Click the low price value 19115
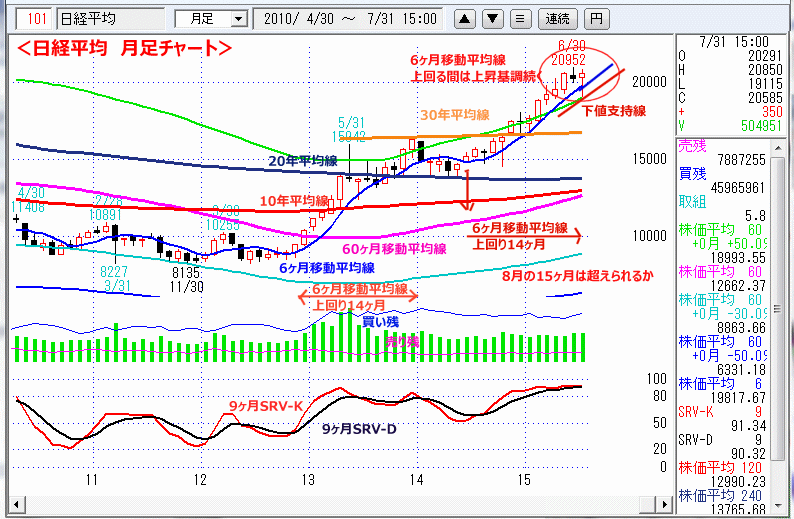Image resolution: width=794 pixels, height=519 pixels. pos(765,84)
